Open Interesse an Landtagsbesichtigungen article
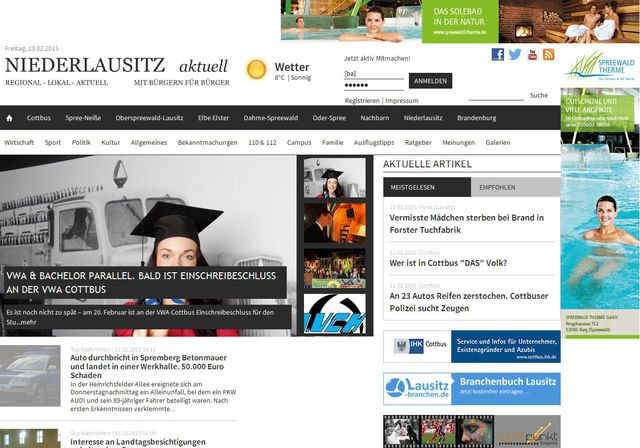Image resolution: width=640 pixels, height=448 pixels. [138, 442]
